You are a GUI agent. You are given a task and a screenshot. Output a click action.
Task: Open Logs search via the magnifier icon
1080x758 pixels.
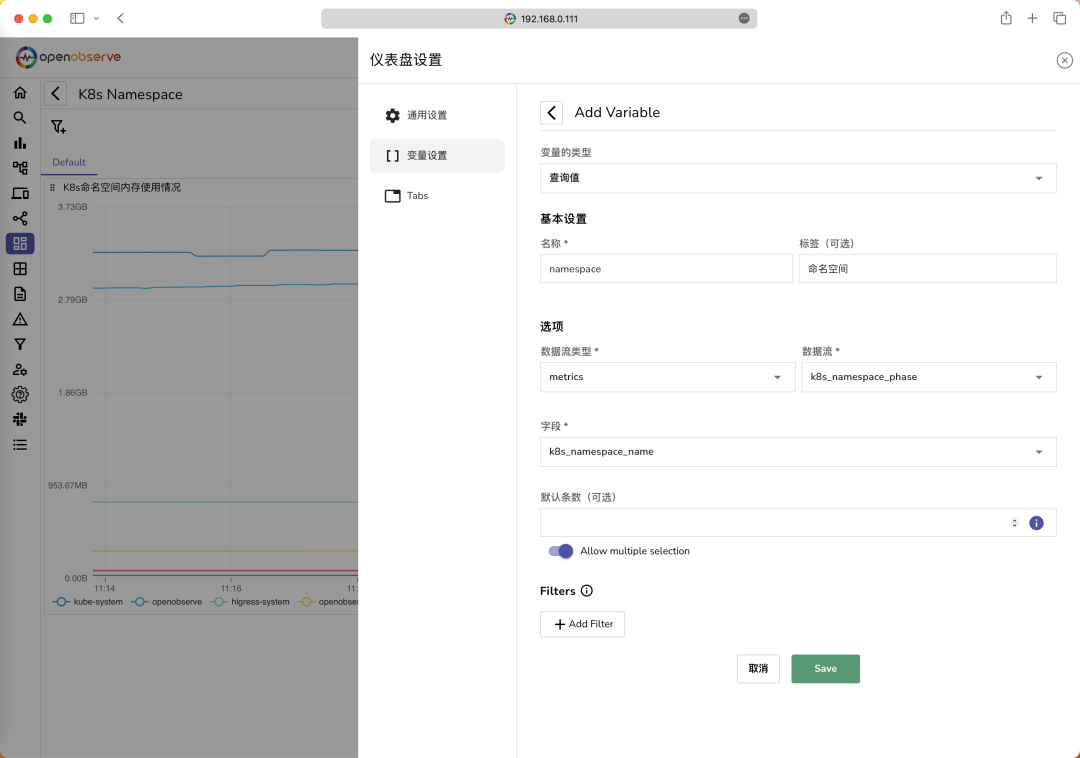(x=20, y=118)
